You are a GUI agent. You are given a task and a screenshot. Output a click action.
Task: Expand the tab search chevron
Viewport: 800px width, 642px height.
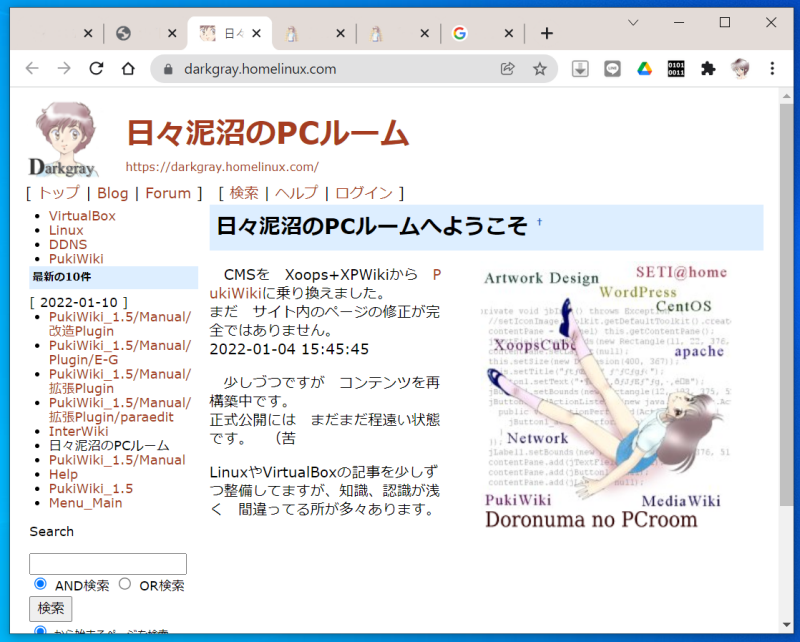[x=633, y=22]
